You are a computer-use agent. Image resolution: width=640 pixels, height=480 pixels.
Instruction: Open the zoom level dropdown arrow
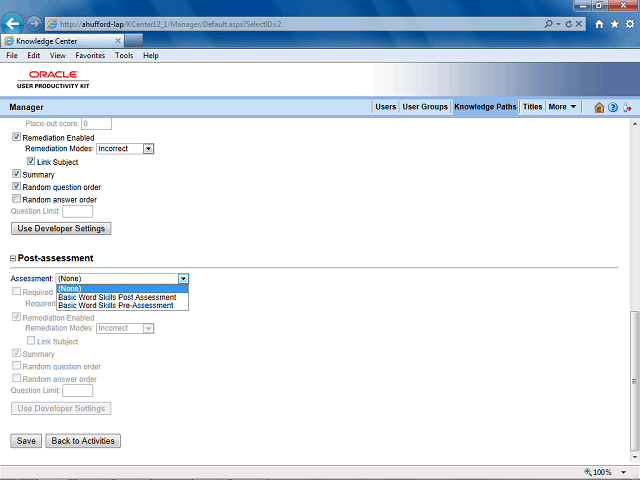[x=623, y=472]
